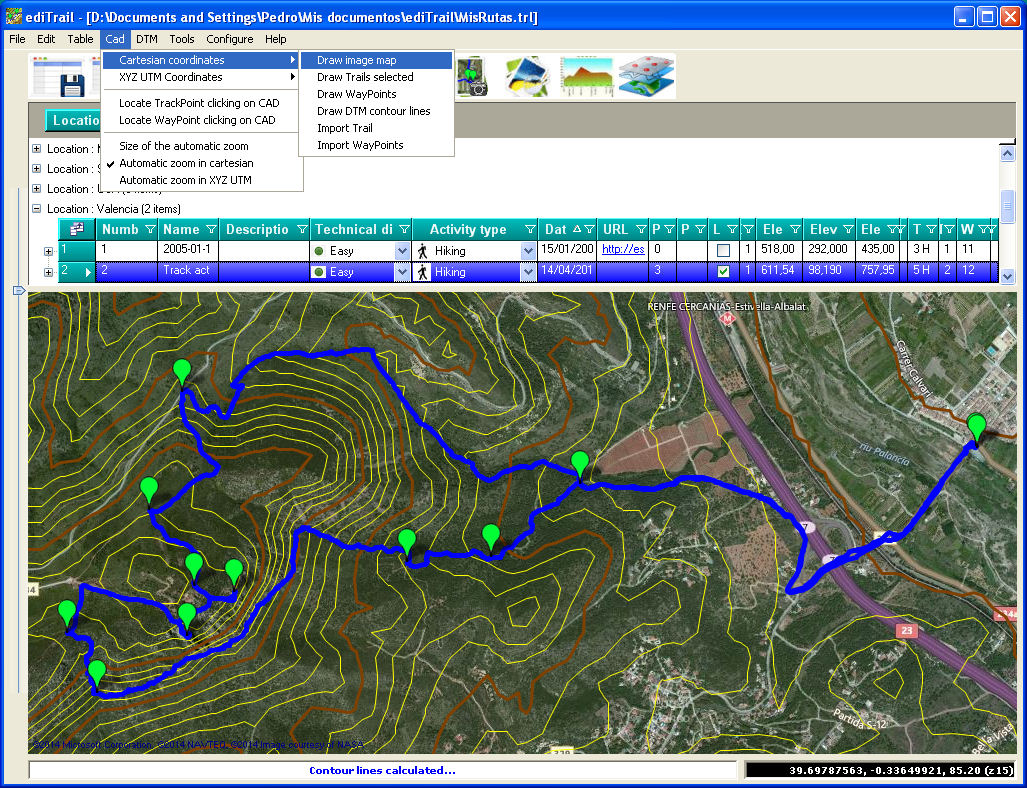1027x788 pixels.
Task: Click the layered terrain map icon
Action: (x=646, y=77)
